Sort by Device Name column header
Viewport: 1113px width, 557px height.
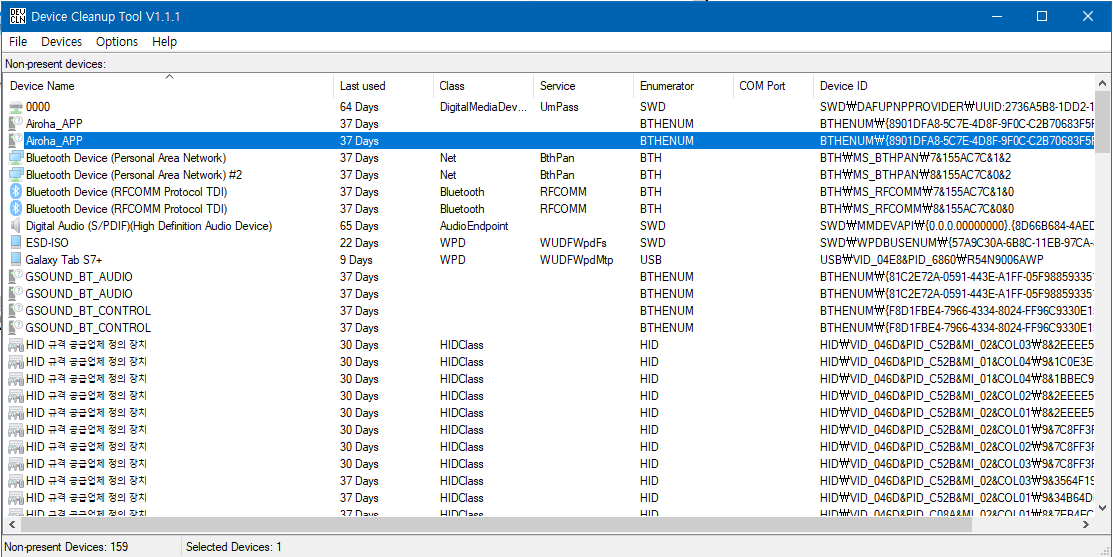[x=168, y=86]
